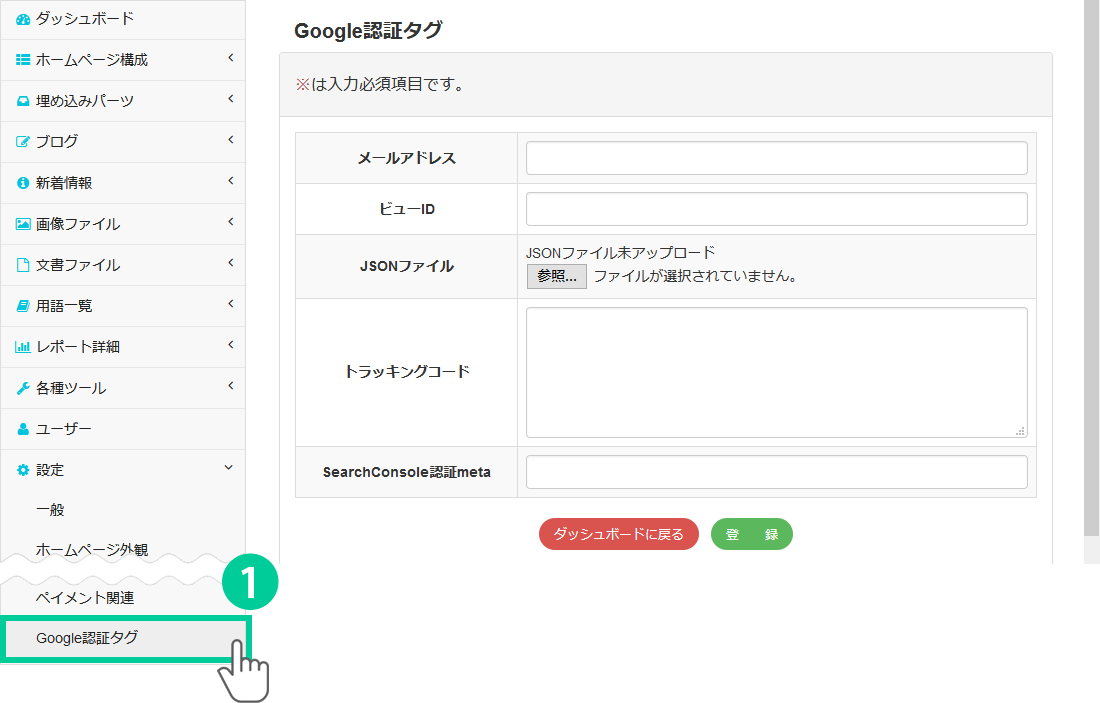Click inside the トラッキングコード text area
The width and height of the screenshot is (1100, 703).
pos(776,372)
